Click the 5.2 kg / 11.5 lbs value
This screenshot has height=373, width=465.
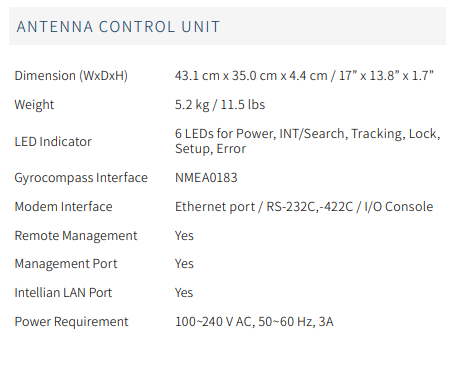[220, 105]
